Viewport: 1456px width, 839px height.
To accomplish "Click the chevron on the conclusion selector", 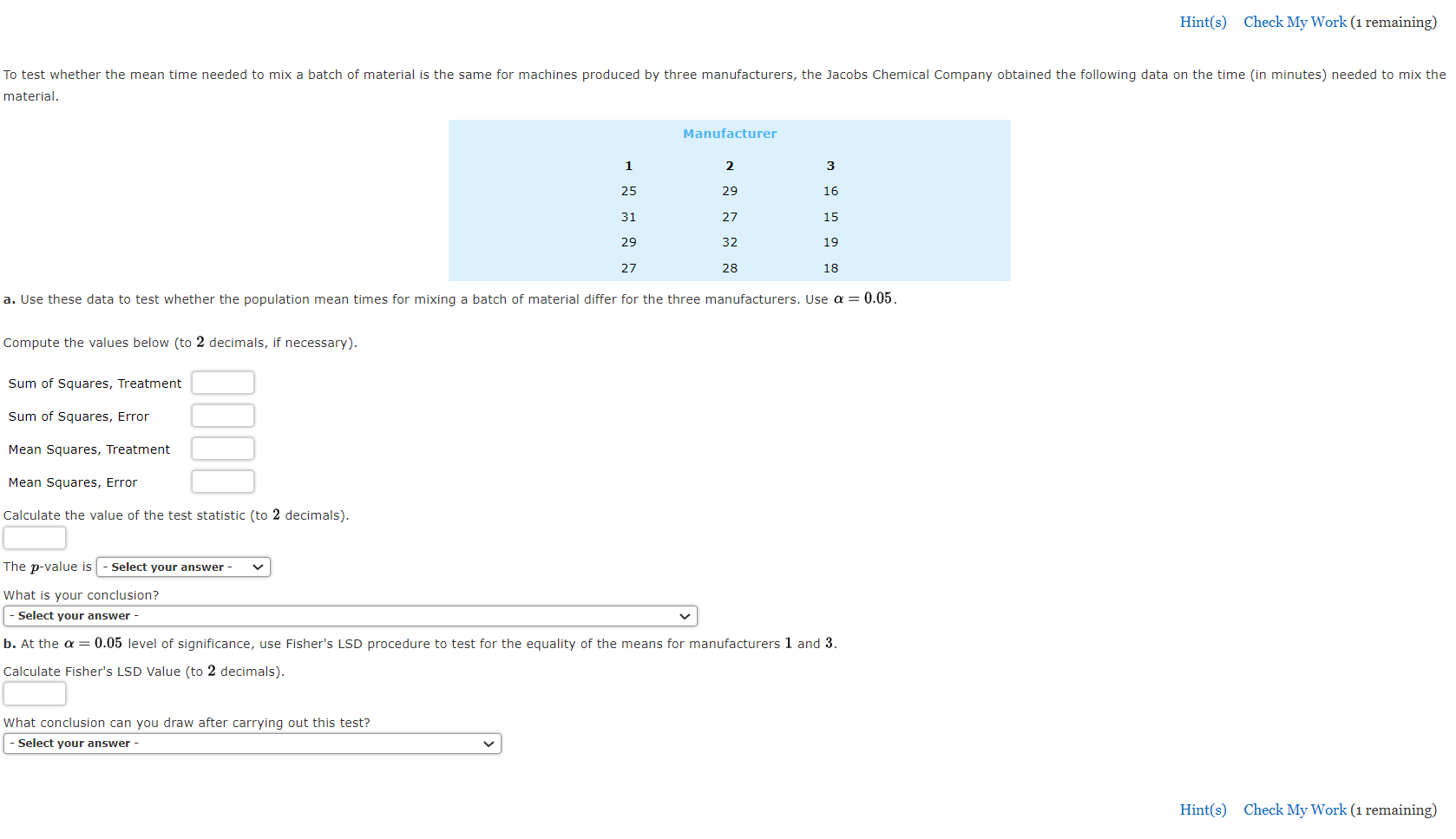I will pos(685,615).
